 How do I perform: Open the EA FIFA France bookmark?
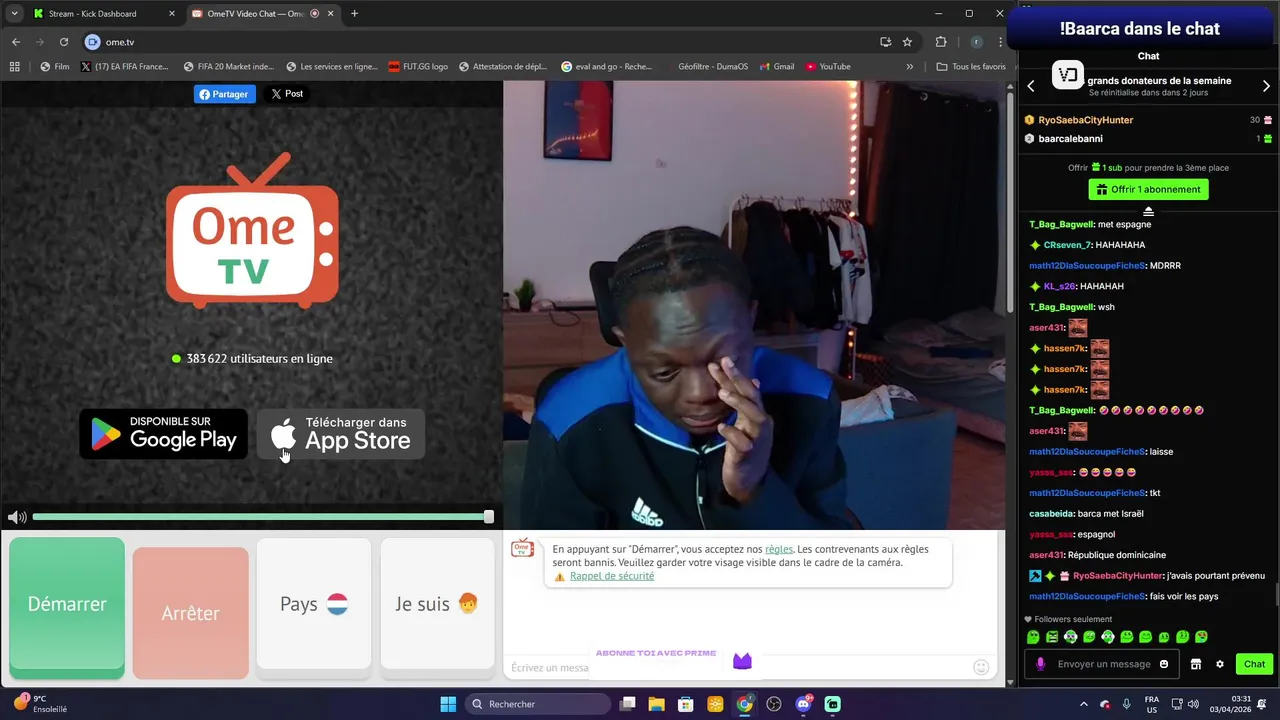(x=124, y=67)
